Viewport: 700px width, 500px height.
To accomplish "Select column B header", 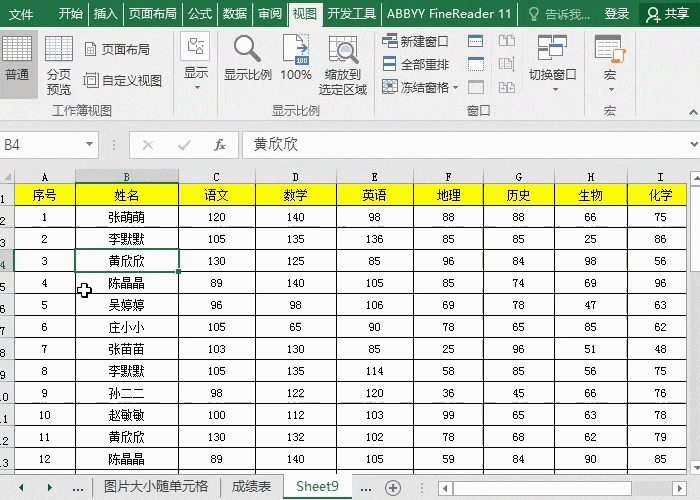I will (x=127, y=176).
